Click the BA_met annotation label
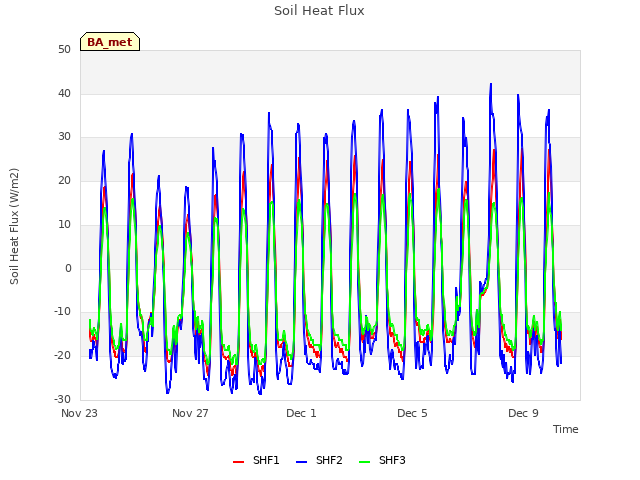 [x=110, y=42]
